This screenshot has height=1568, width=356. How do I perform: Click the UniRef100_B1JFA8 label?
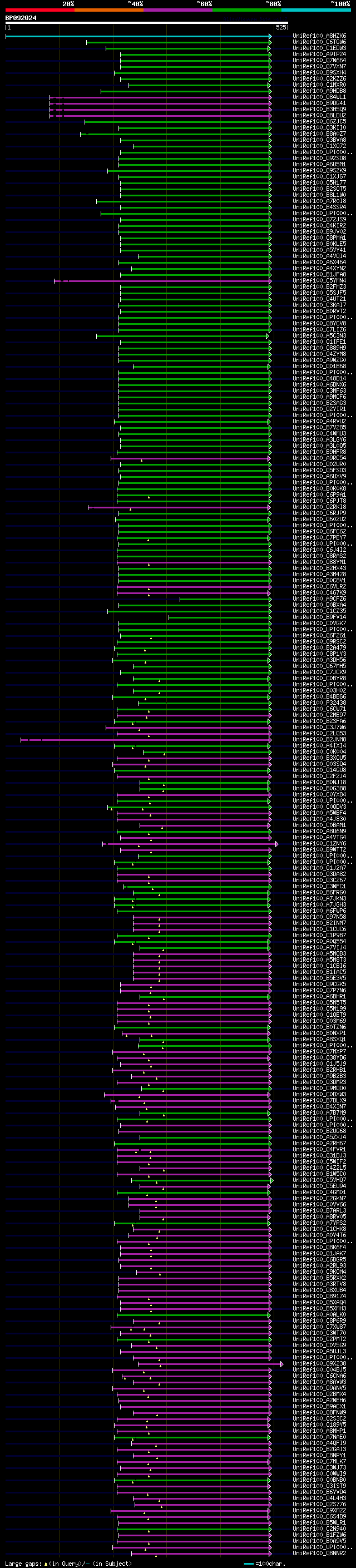coord(319,275)
